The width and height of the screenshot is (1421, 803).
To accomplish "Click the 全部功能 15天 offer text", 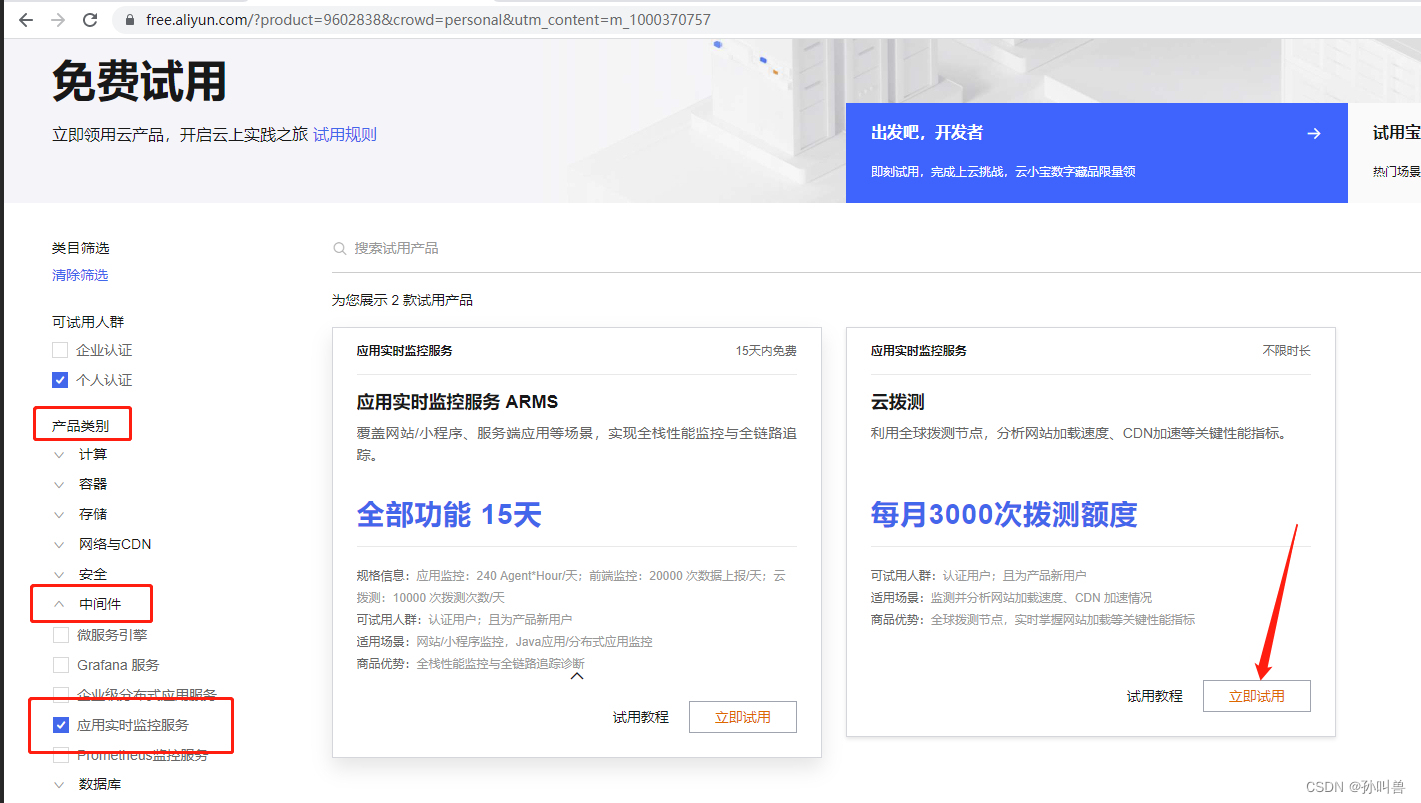I will click(449, 515).
